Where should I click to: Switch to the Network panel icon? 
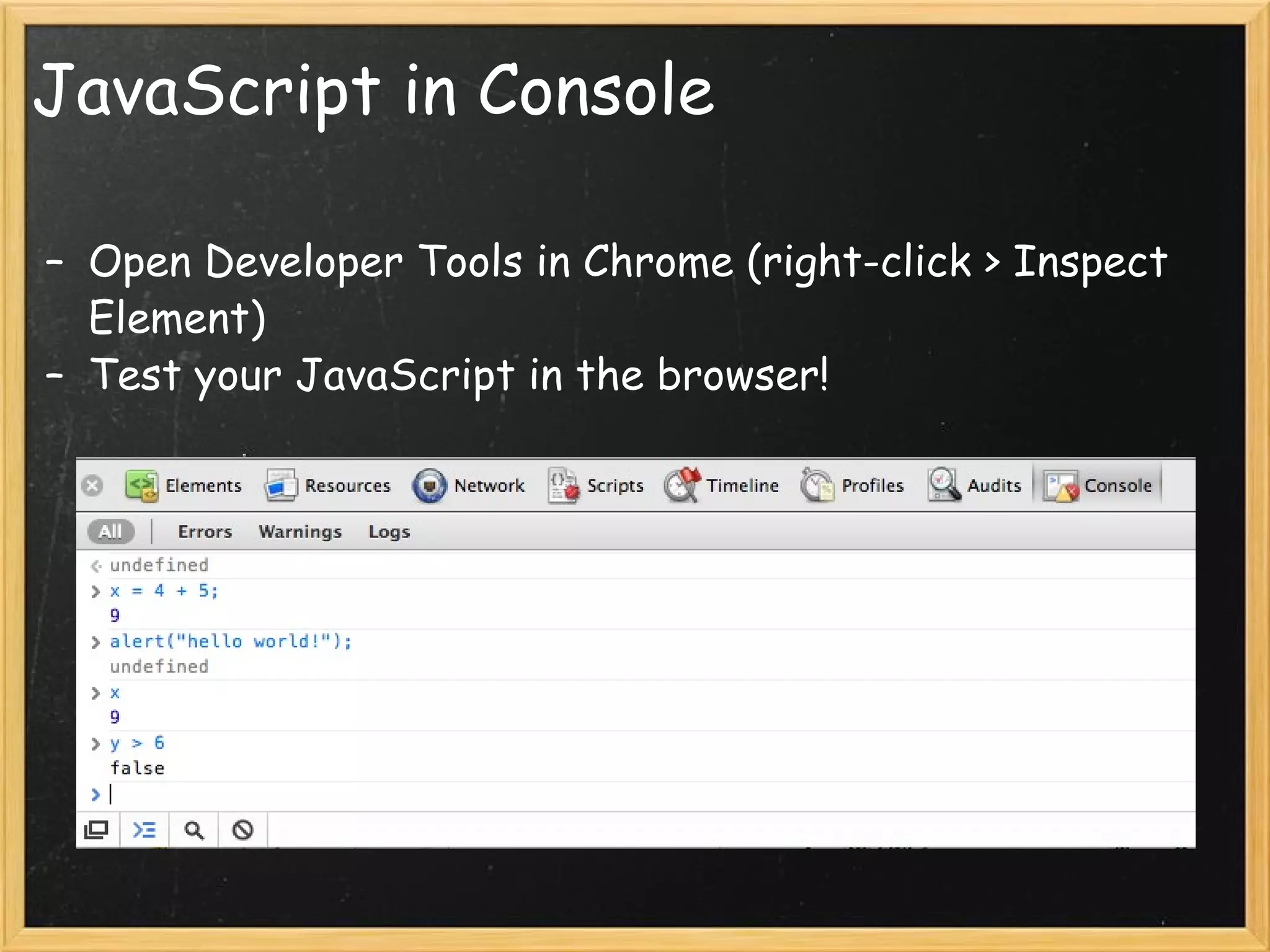pos(429,485)
